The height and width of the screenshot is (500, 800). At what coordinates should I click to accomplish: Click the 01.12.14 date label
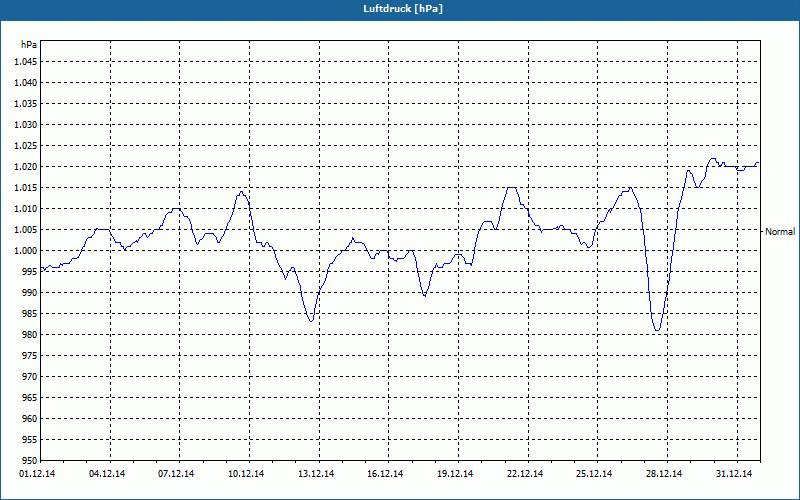[x=37, y=474]
